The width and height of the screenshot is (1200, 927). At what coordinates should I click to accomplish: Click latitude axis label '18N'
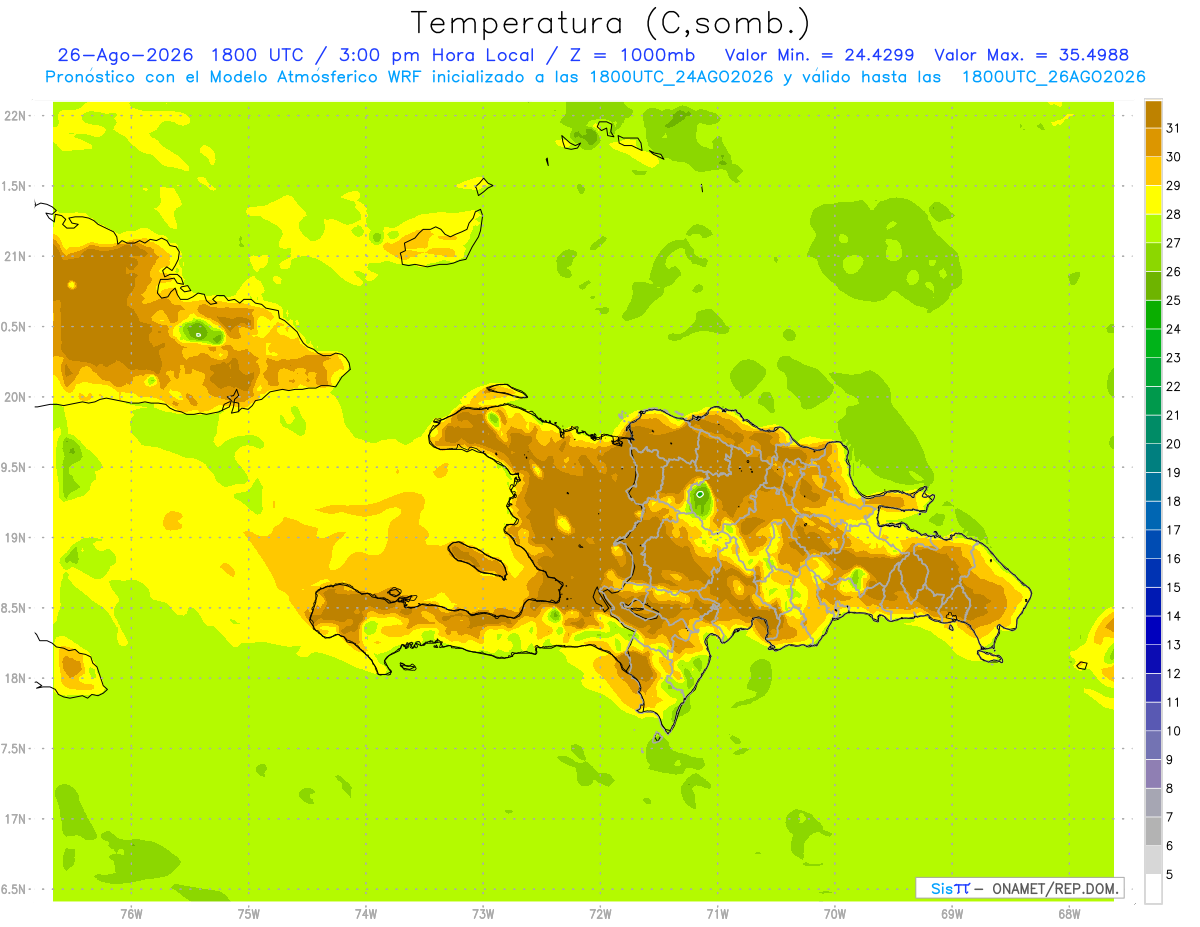pos(16,678)
